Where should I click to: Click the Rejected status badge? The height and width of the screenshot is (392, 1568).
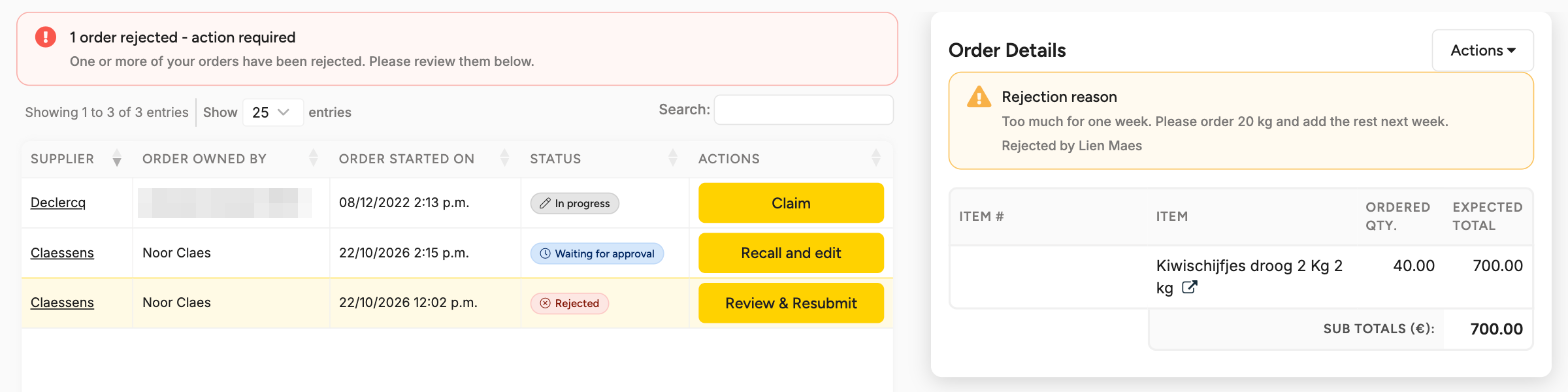(569, 303)
